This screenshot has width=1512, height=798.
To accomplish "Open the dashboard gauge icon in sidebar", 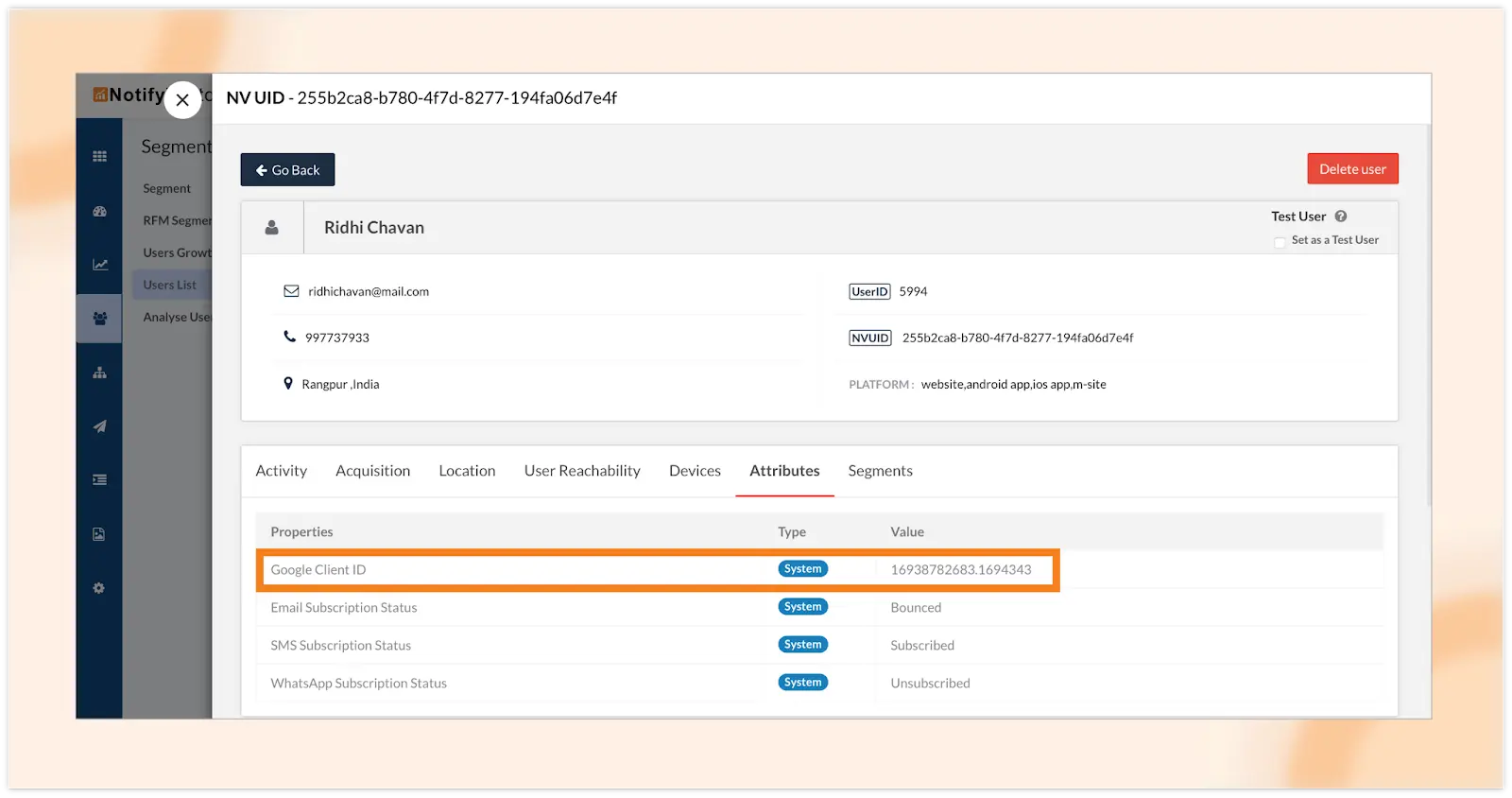I will pyautogui.click(x=99, y=212).
